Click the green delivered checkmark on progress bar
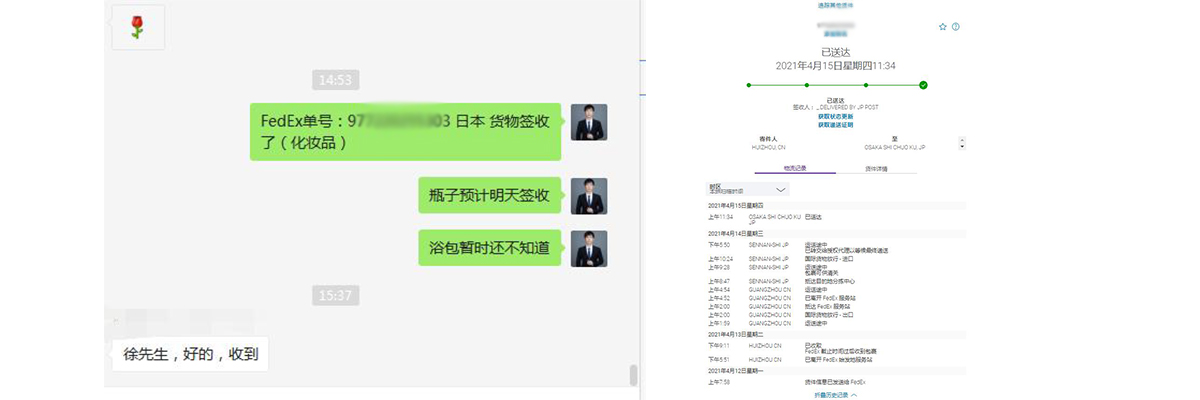This screenshot has width=1200, height=400. click(923, 85)
